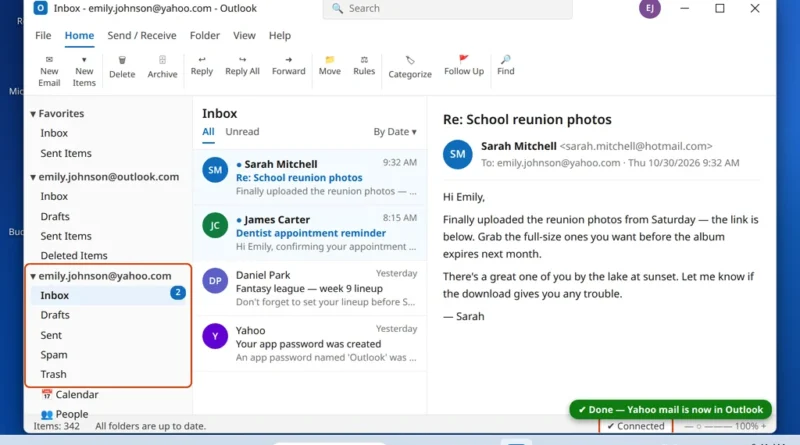Image resolution: width=800 pixels, height=445 pixels.
Task: Click the SM avatar in message list
Action: pos(215,170)
